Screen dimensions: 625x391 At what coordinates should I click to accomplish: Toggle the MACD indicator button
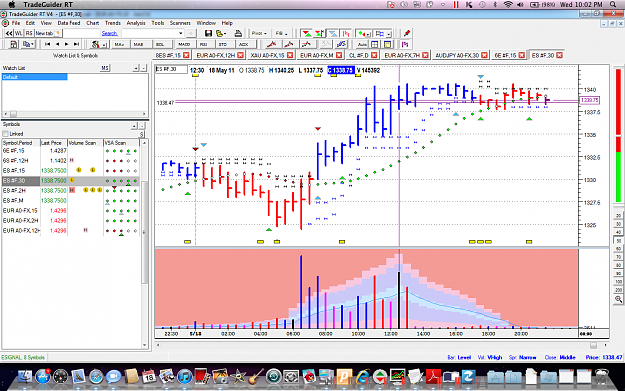[x=184, y=44]
